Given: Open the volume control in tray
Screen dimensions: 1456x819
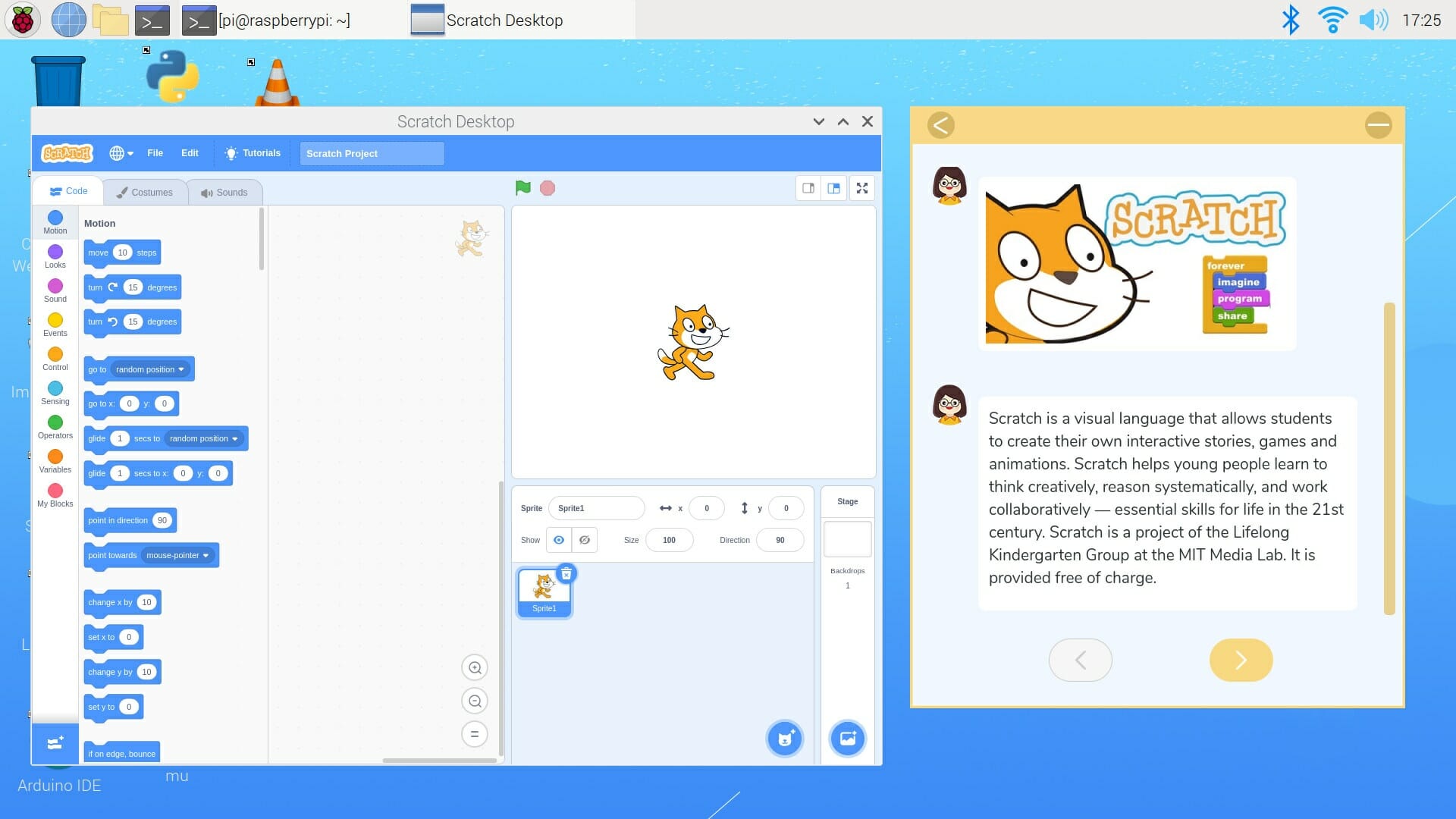Looking at the screenshot, I should pos(1373,20).
